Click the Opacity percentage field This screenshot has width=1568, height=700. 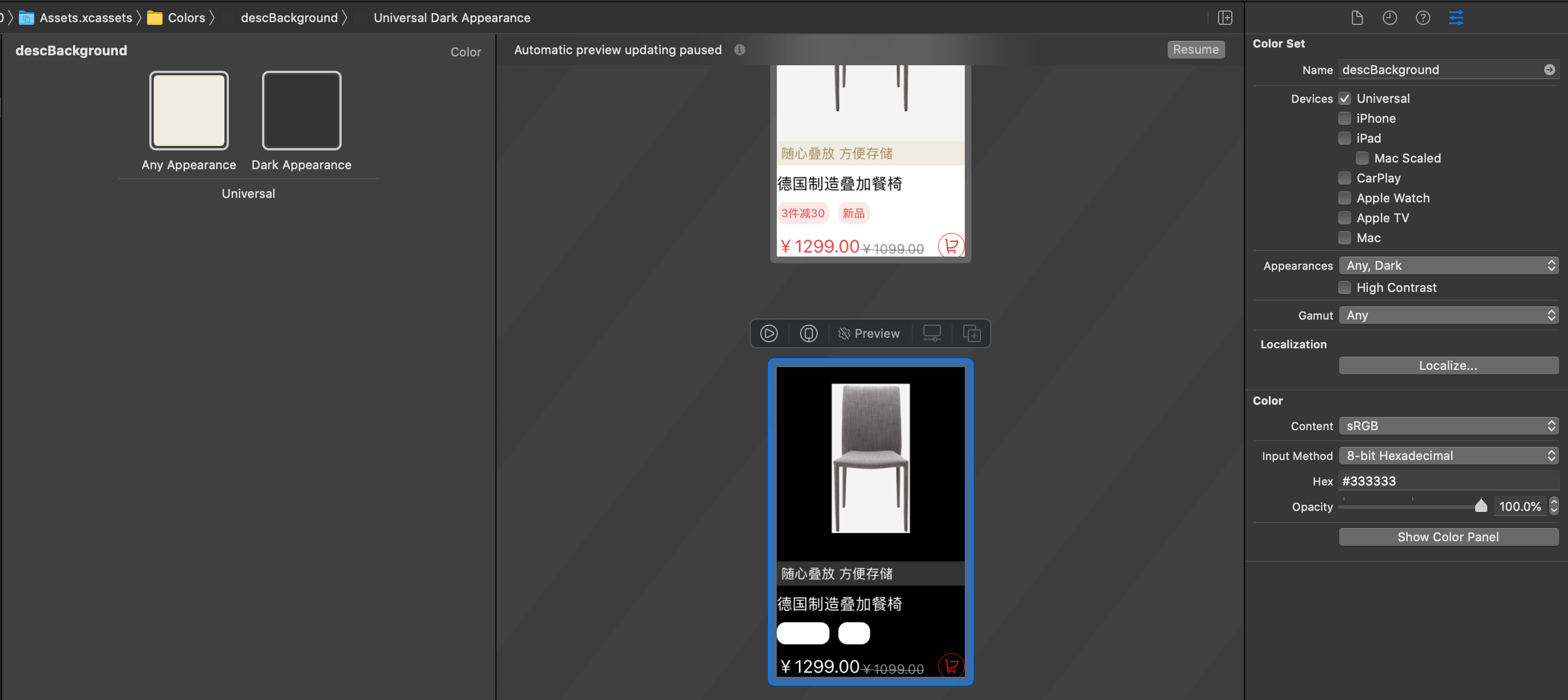(x=1520, y=506)
